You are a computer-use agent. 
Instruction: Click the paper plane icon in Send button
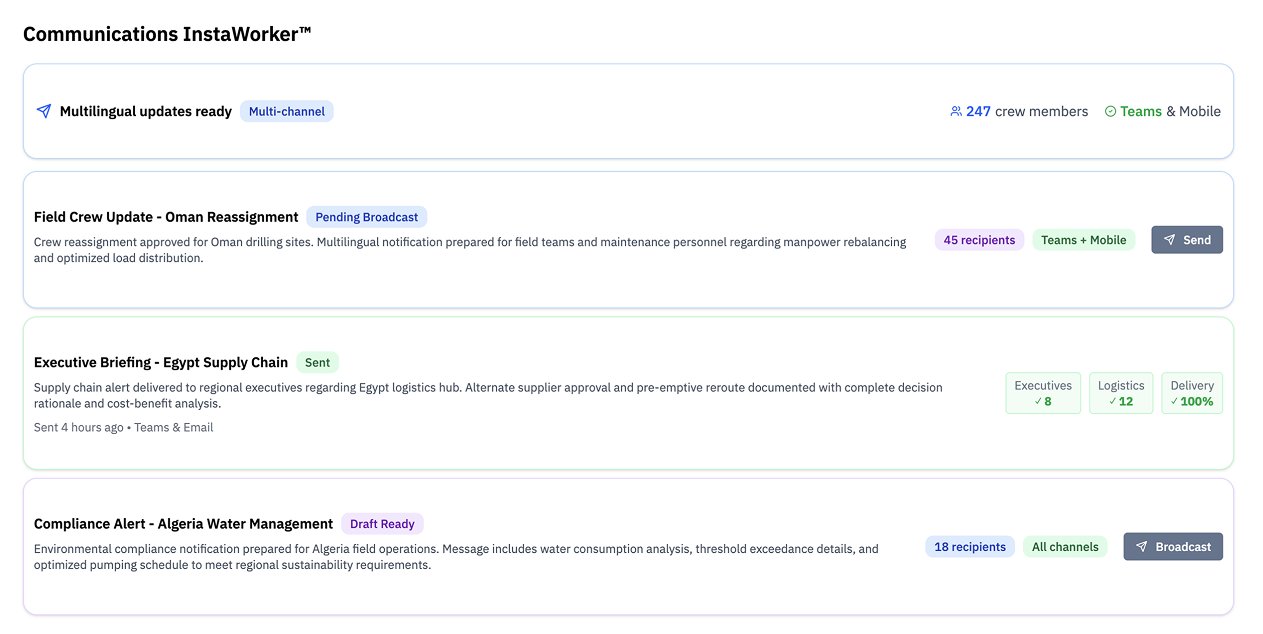[1169, 240]
